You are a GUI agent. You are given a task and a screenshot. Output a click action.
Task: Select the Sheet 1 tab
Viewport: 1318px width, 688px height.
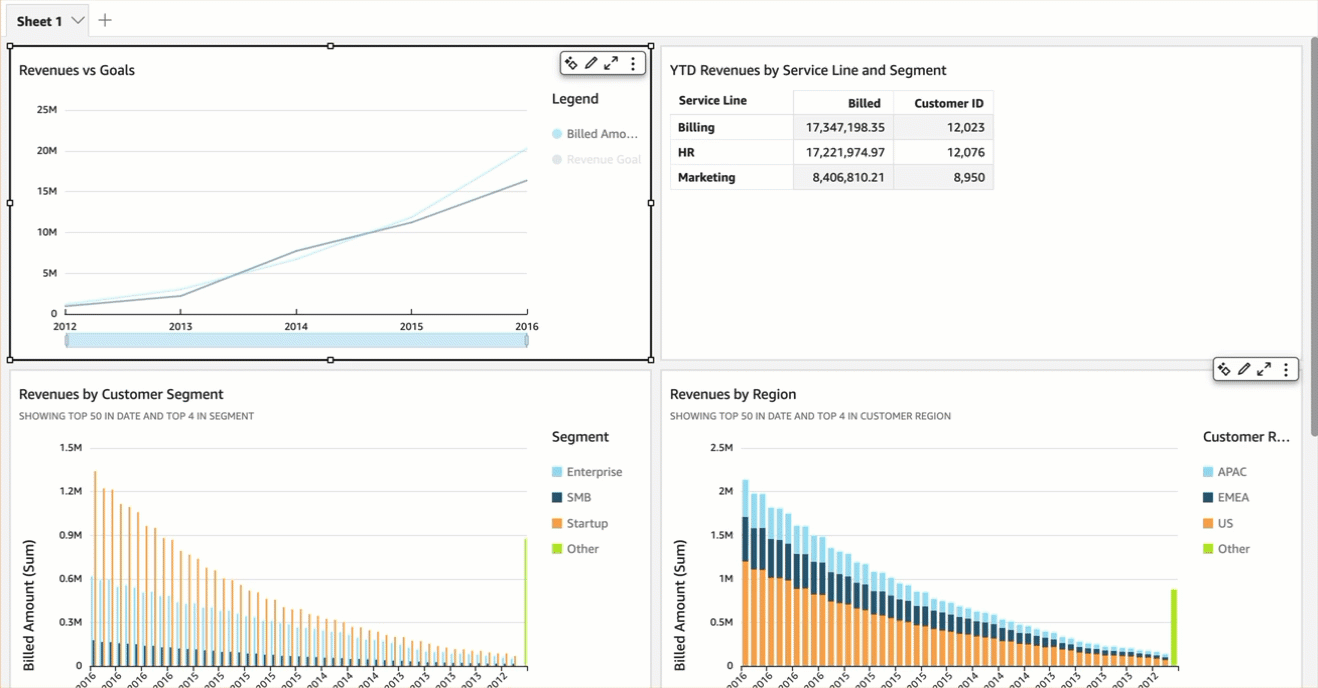coord(39,21)
